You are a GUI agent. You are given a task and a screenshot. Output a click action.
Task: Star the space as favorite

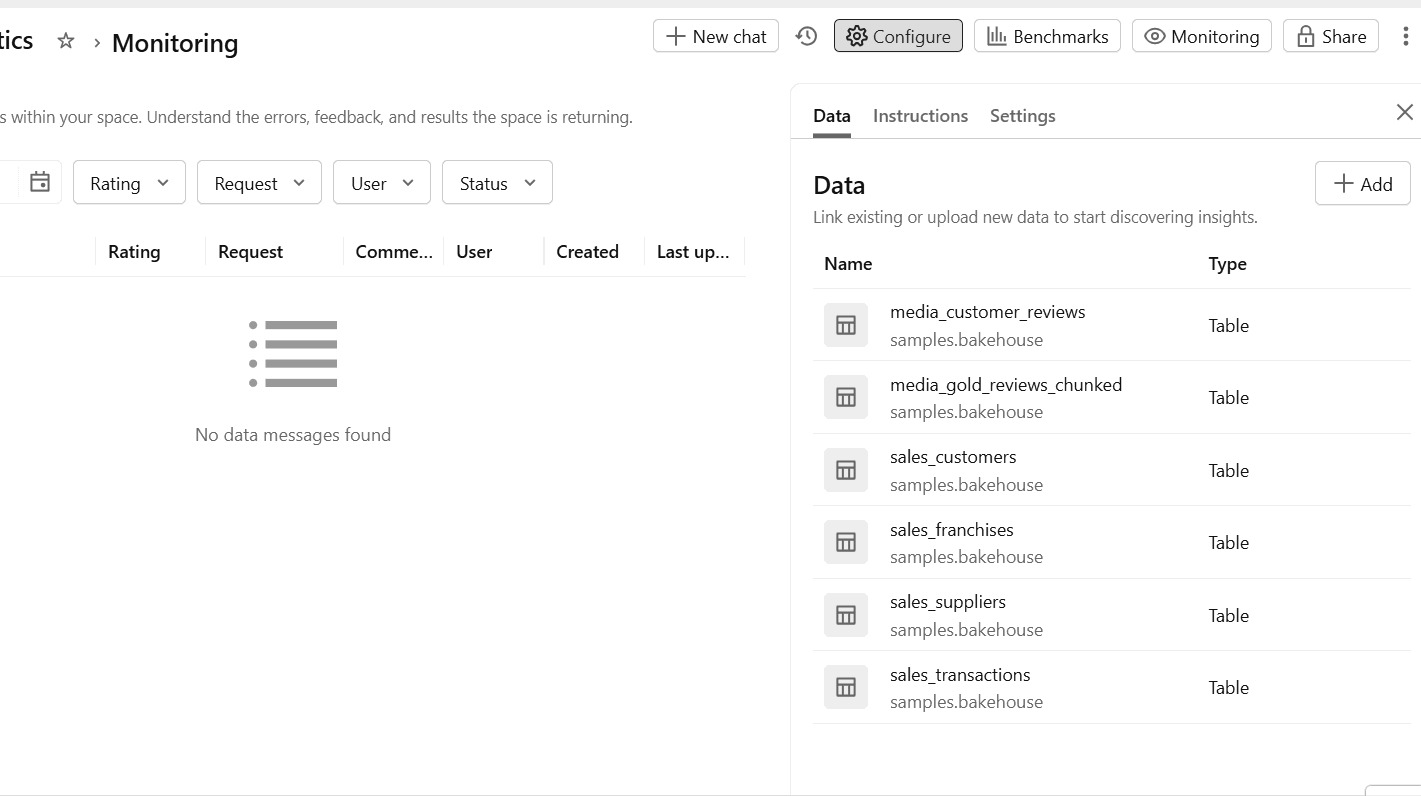65,41
